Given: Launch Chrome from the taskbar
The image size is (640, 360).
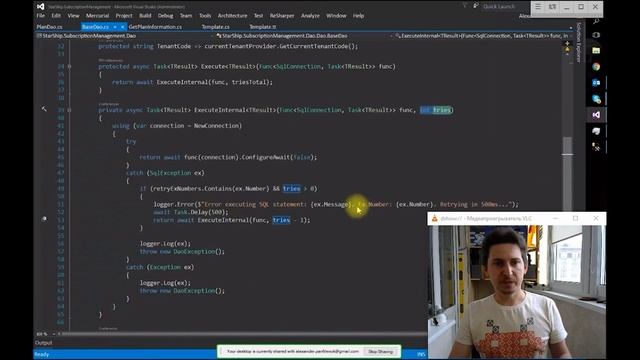Looking at the screenshot, I should 596,67.
